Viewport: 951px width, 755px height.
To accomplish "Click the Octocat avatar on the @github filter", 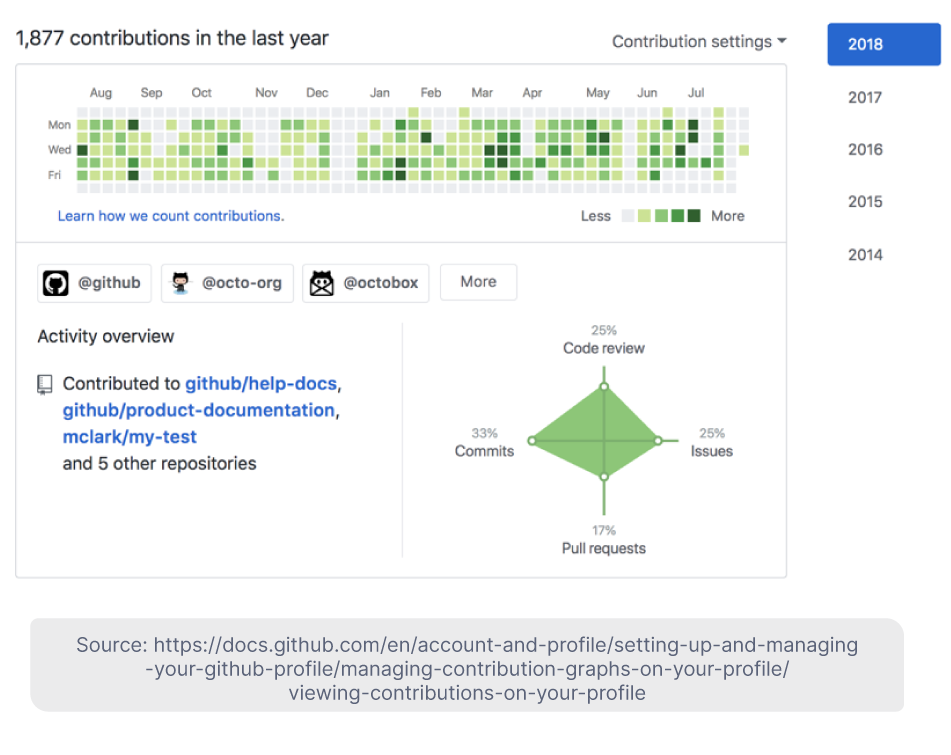I will (54, 283).
